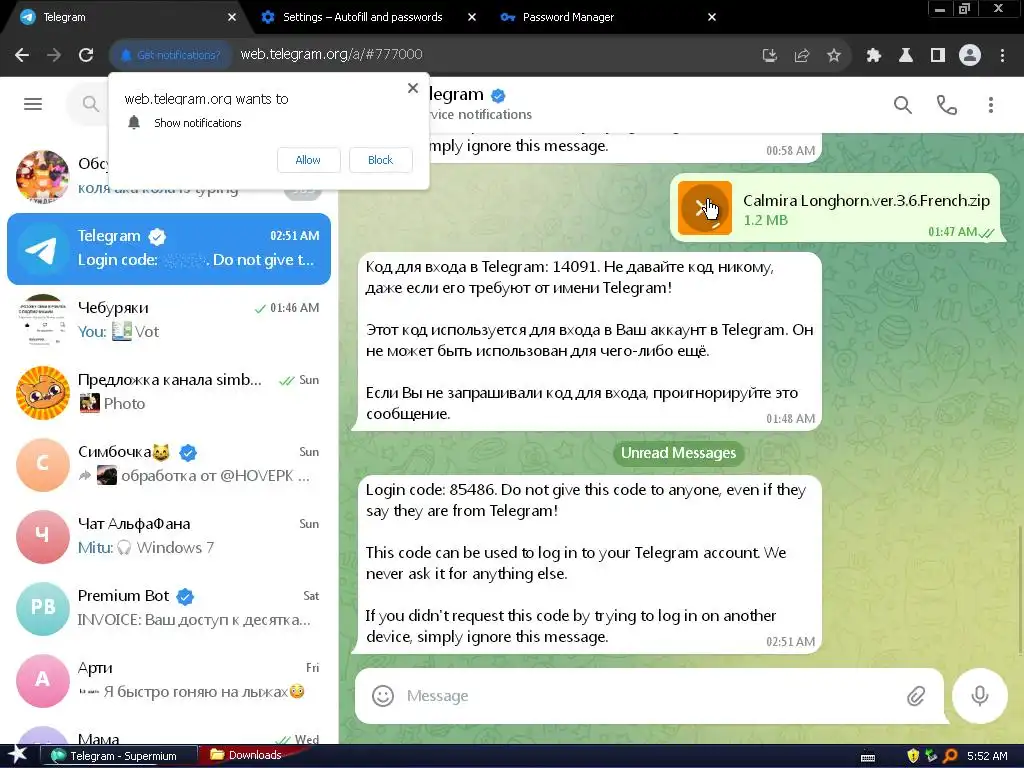1024x768 pixels.
Task: Close the Telegram browser tab
Action: 232,17
